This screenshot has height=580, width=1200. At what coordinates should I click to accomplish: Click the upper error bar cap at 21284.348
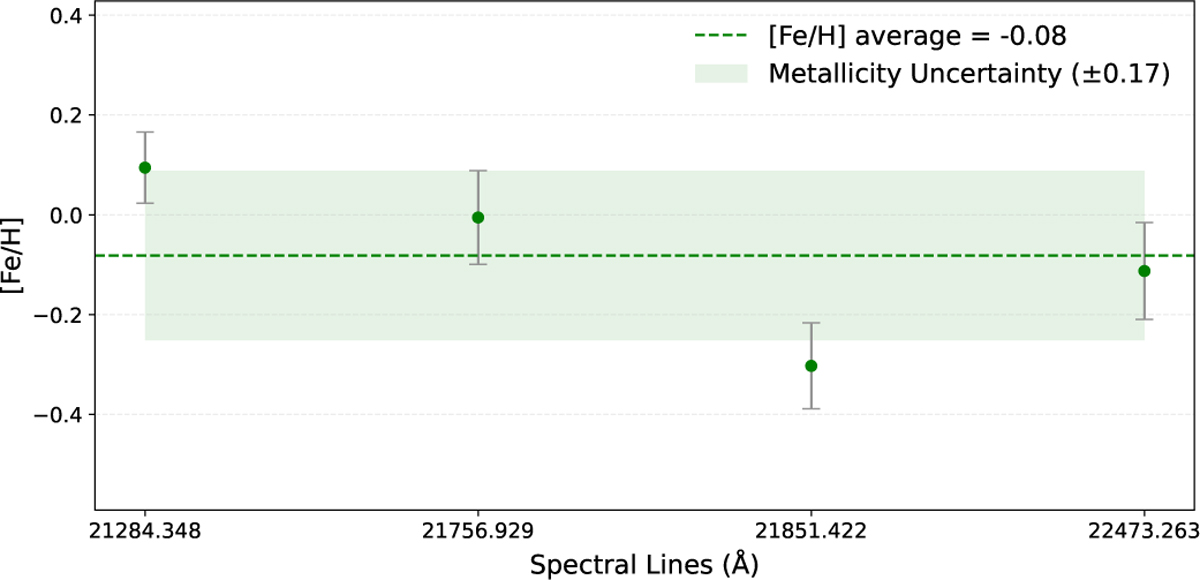click(x=145, y=132)
